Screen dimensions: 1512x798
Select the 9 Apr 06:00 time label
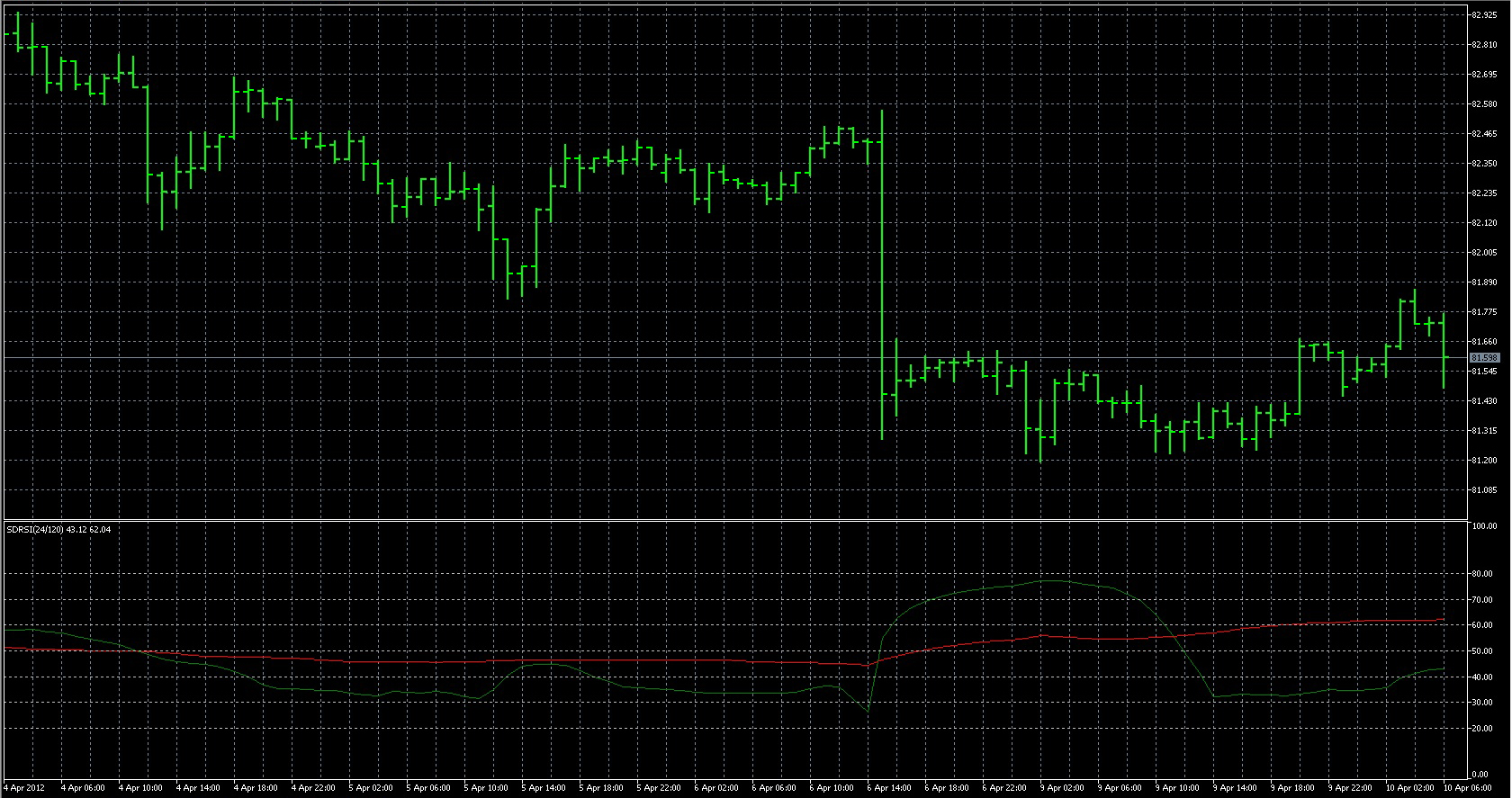pyautogui.click(x=1120, y=788)
